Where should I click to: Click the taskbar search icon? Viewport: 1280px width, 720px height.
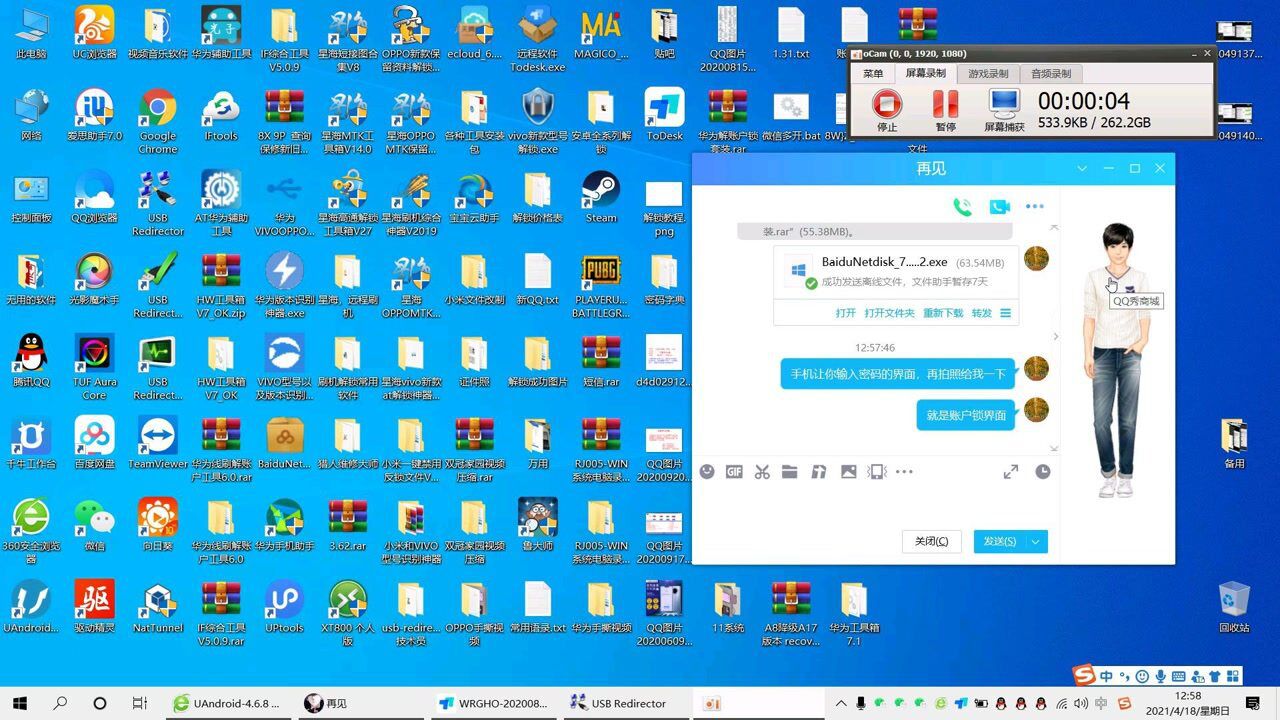click(60, 703)
